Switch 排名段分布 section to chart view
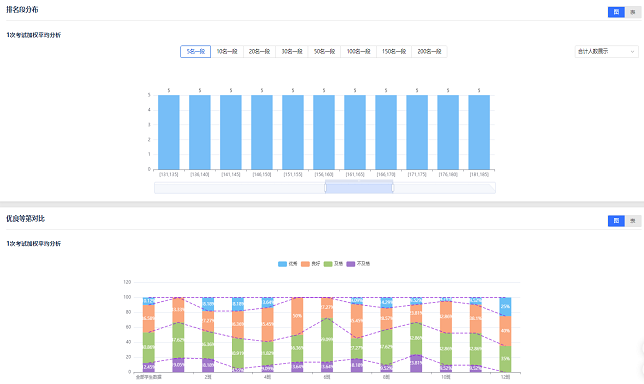The height and width of the screenshot is (384, 644). (616, 12)
